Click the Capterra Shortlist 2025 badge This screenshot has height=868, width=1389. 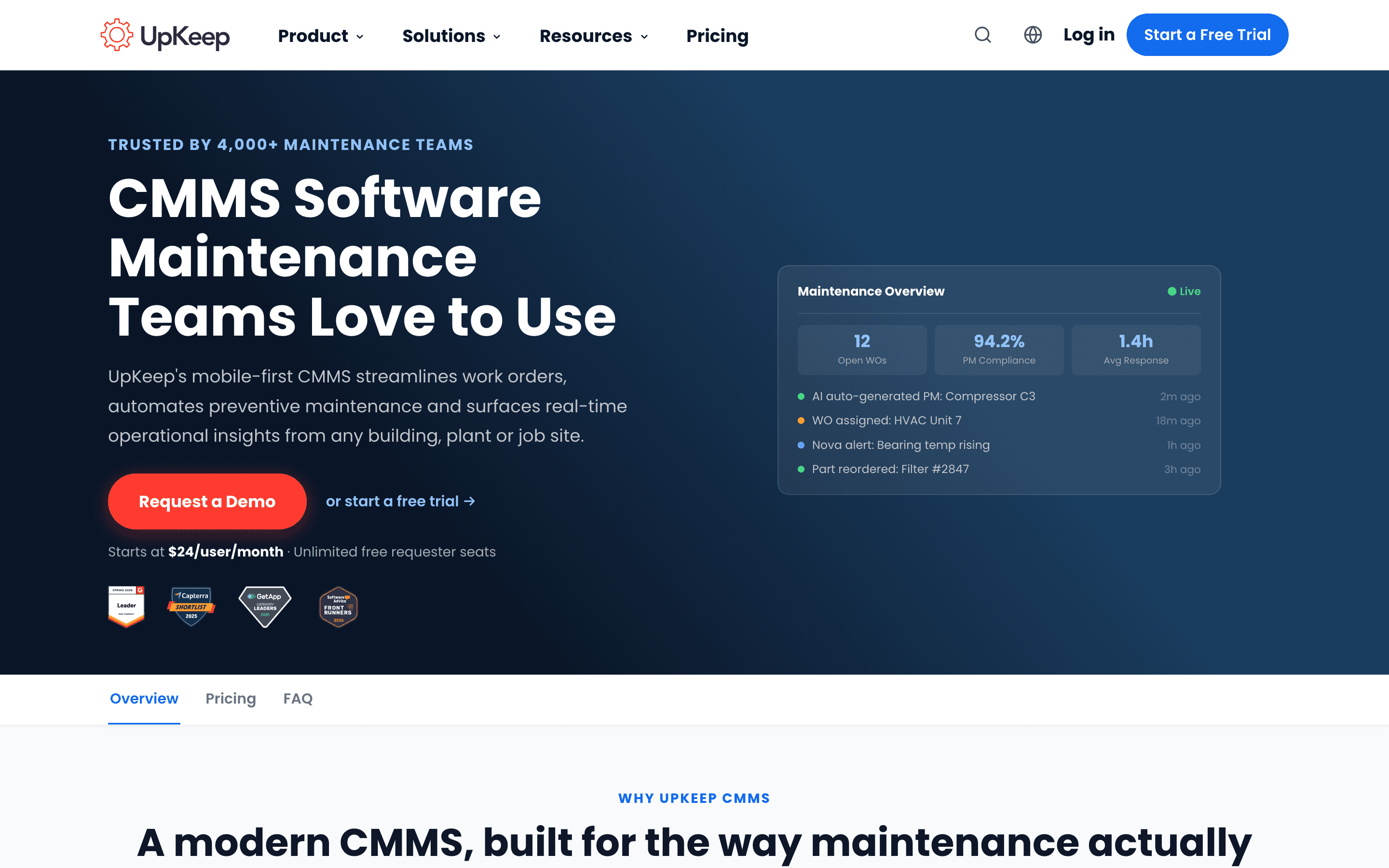pos(191,606)
